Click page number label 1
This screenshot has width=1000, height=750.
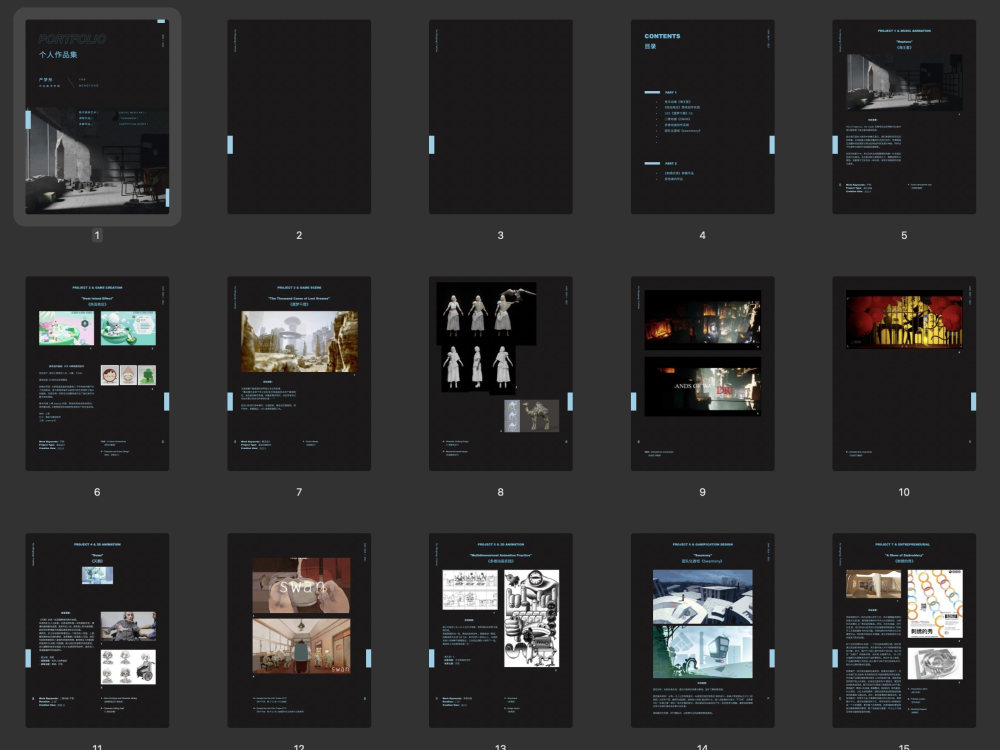tap(97, 235)
